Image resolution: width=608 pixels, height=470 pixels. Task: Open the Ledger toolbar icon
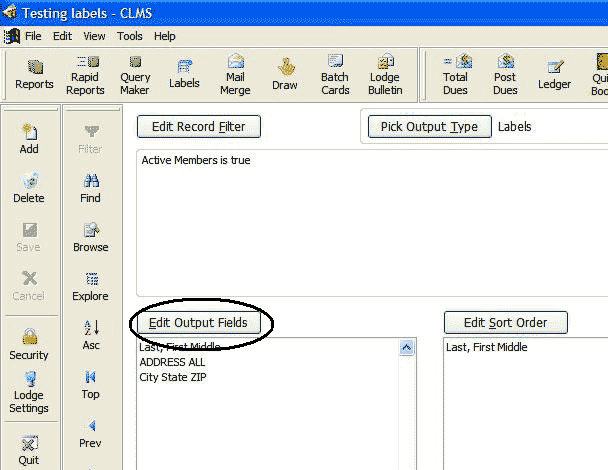point(554,75)
